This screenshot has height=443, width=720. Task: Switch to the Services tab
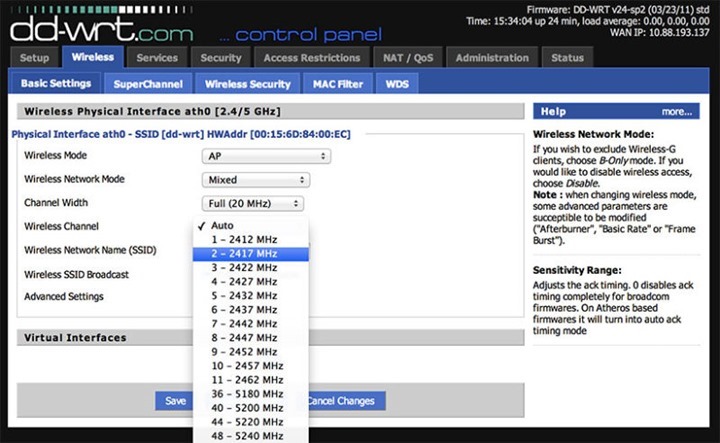(x=157, y=58)
